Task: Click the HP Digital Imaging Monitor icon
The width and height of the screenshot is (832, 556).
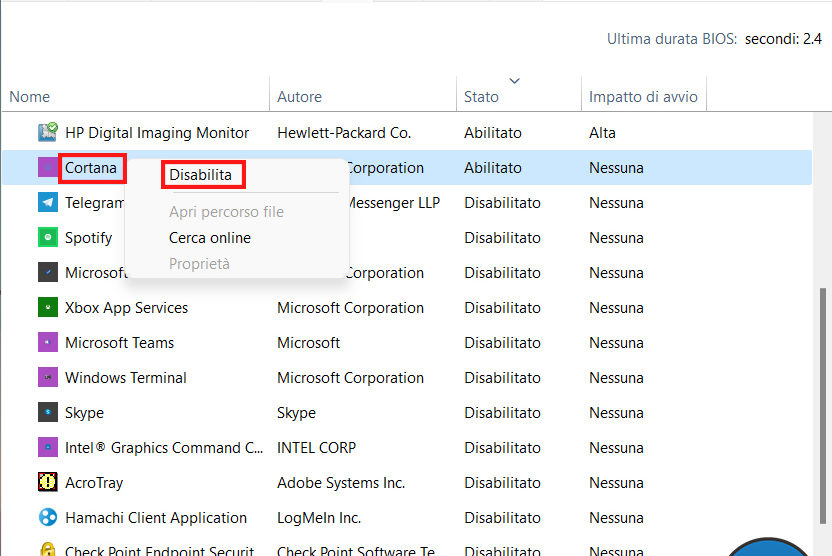Action: pos(48,132)
